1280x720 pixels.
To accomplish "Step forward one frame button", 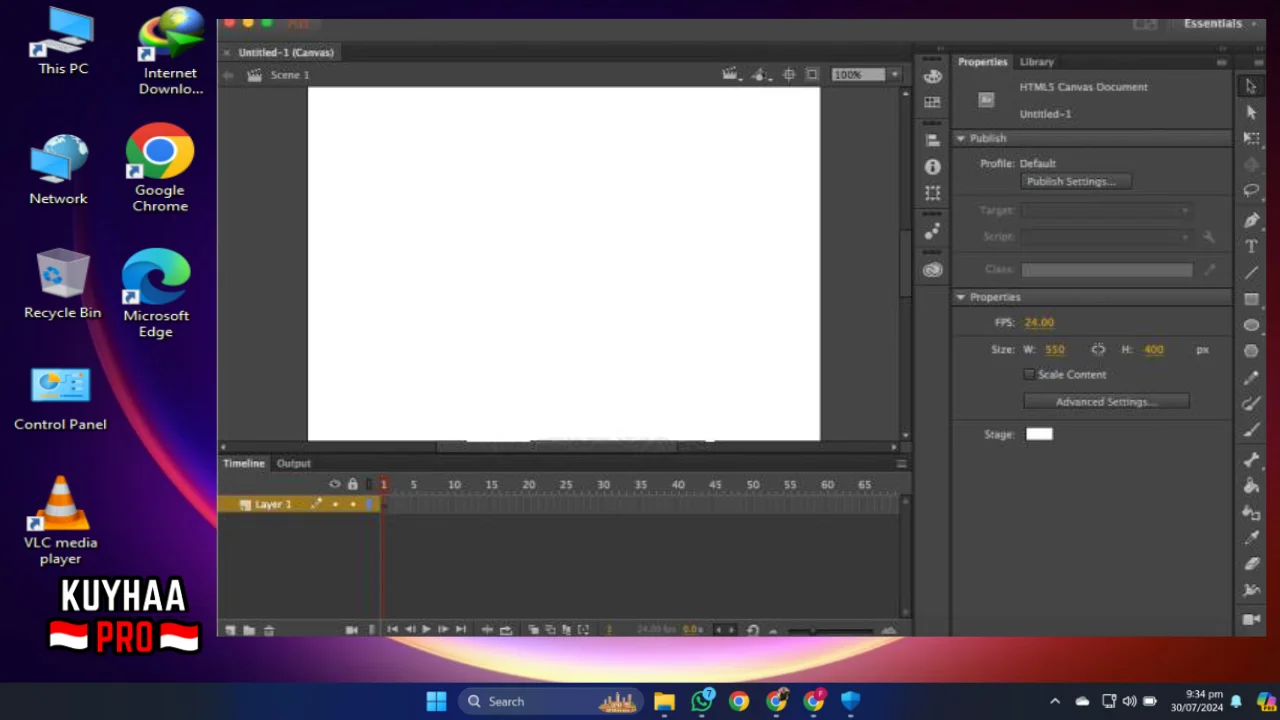I will coord(443,630).
